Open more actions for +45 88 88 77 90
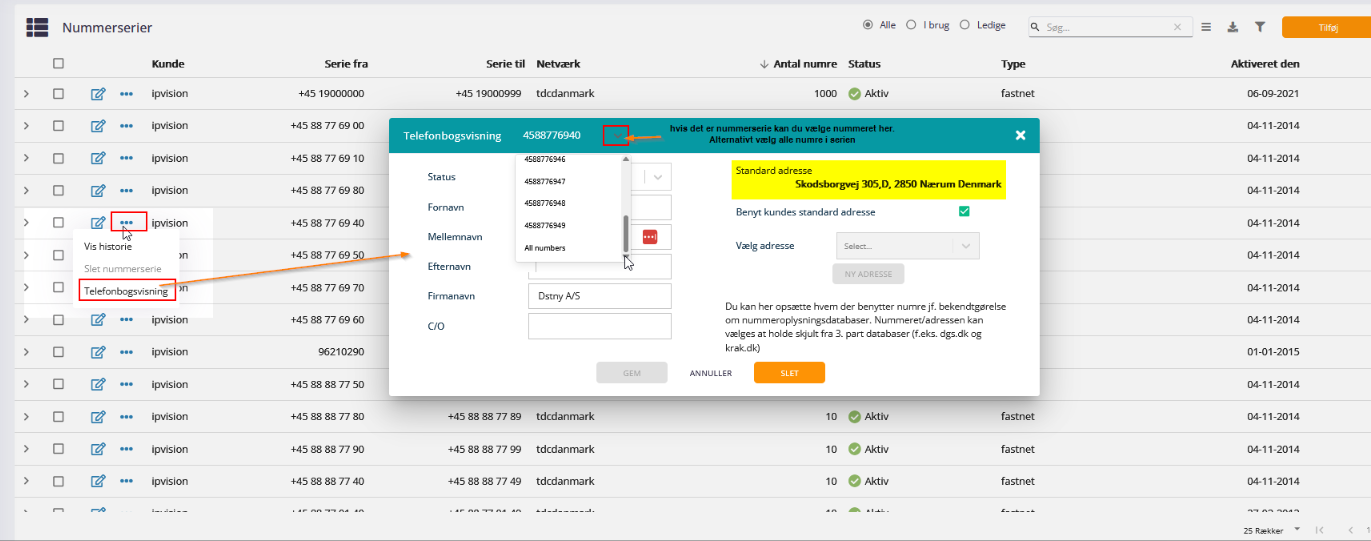 pos(126,448)
